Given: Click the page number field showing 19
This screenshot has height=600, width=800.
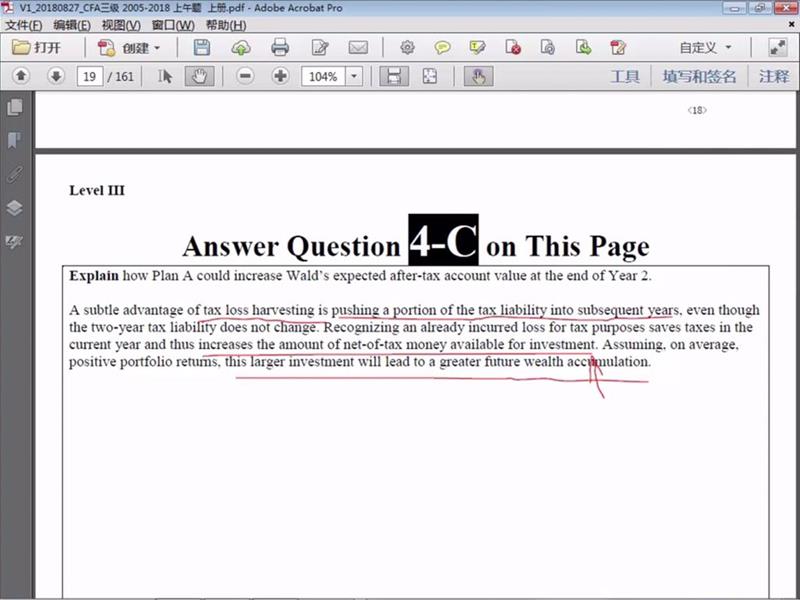Looking at the screenshot, I should click(x=90, y=77).
